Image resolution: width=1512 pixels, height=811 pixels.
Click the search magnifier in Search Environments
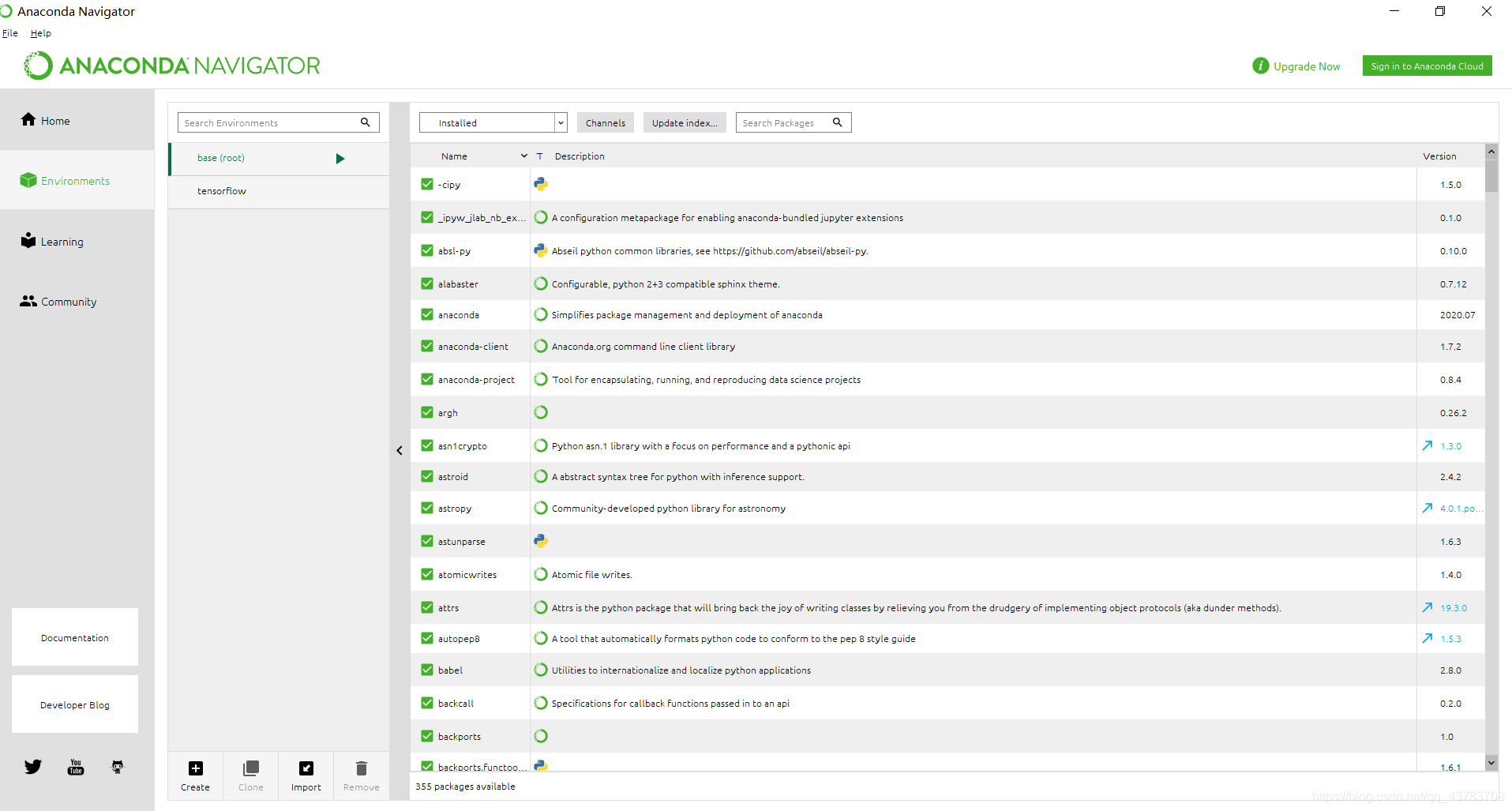click(x=366, y=122)
